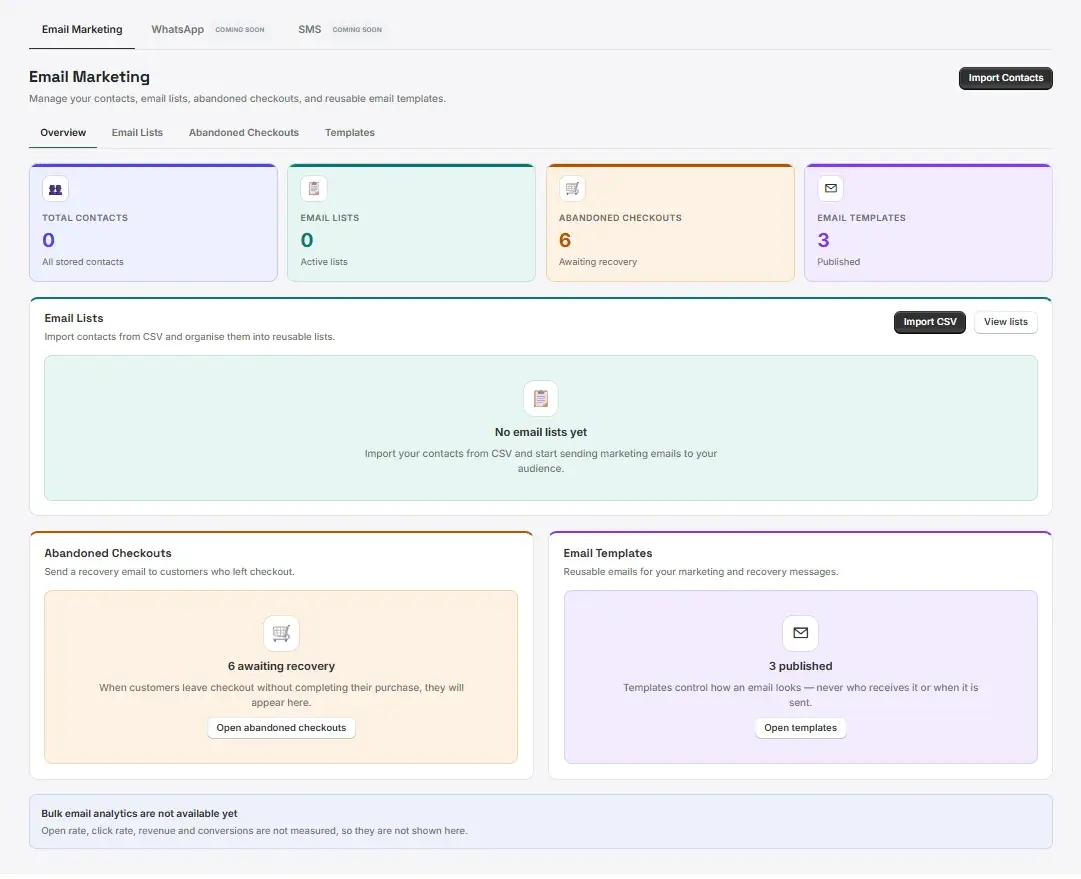This screenshot has height=879, width=1081.
Task: Click the SMS 'Coming soon' badge
Action: click(357, 30)
